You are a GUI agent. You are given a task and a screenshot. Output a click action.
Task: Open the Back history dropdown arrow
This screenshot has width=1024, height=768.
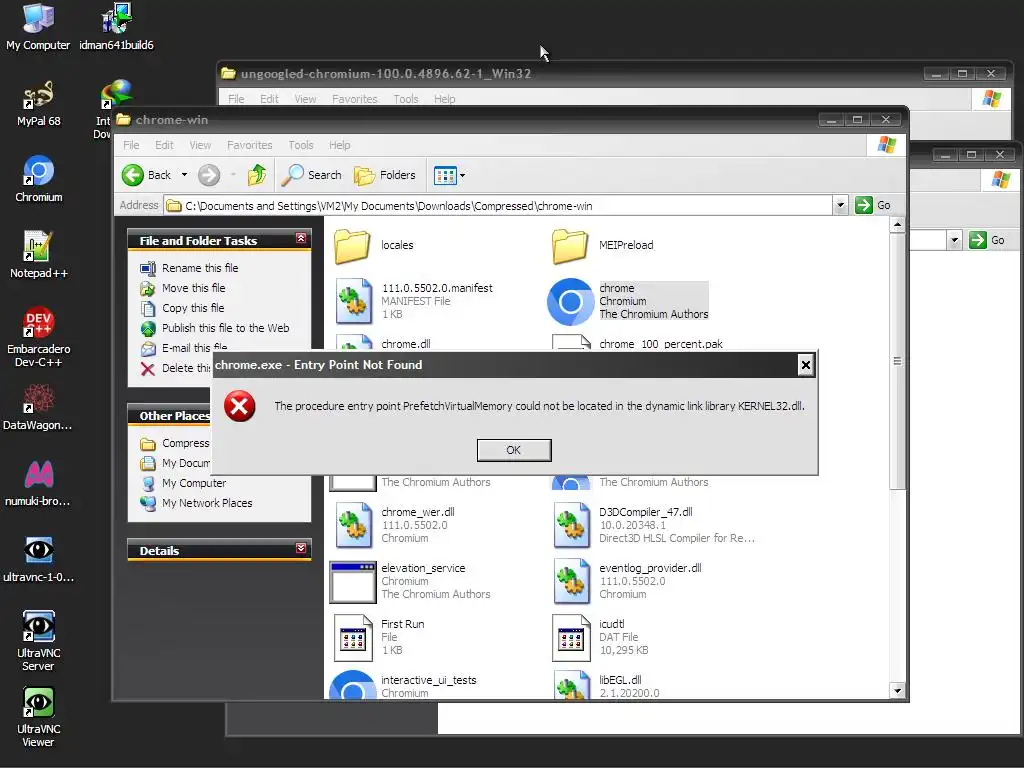(x=184, y=175)
